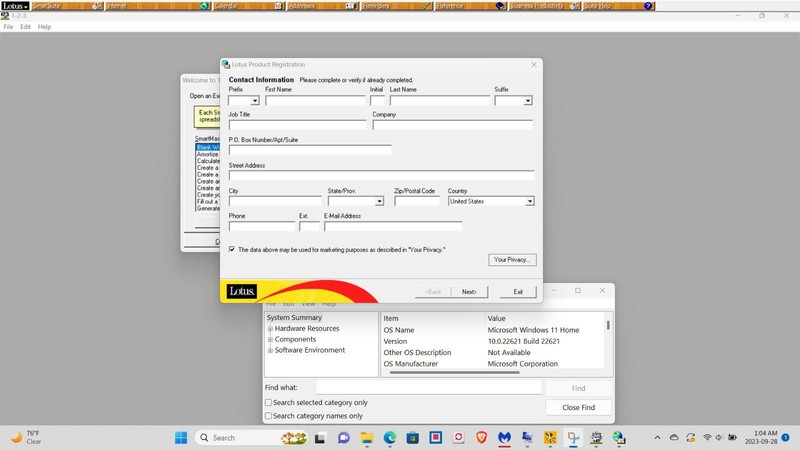This screenshot has height=450, width=800.
Task: Open the Internet drawer in SmartCenter
Action: [x=158, y=6]
